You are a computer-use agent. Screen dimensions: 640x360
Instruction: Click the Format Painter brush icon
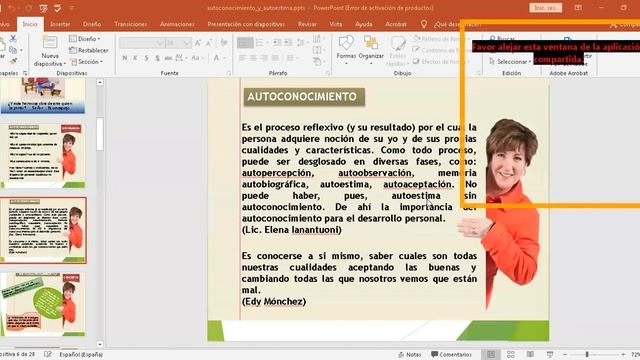[13, 61]
